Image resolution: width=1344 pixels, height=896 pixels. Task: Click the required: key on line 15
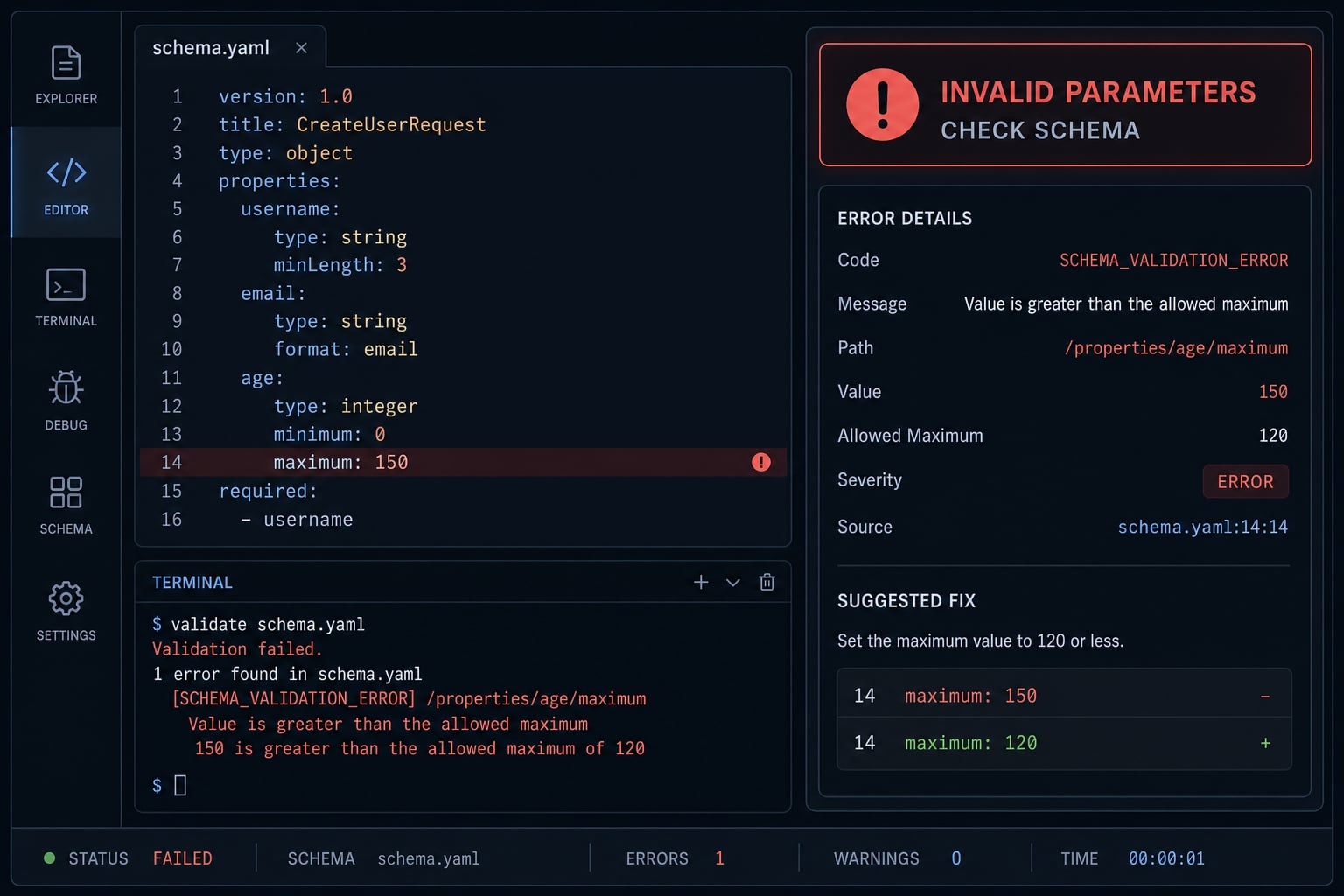pyautogui.click(x=268, y=491)
